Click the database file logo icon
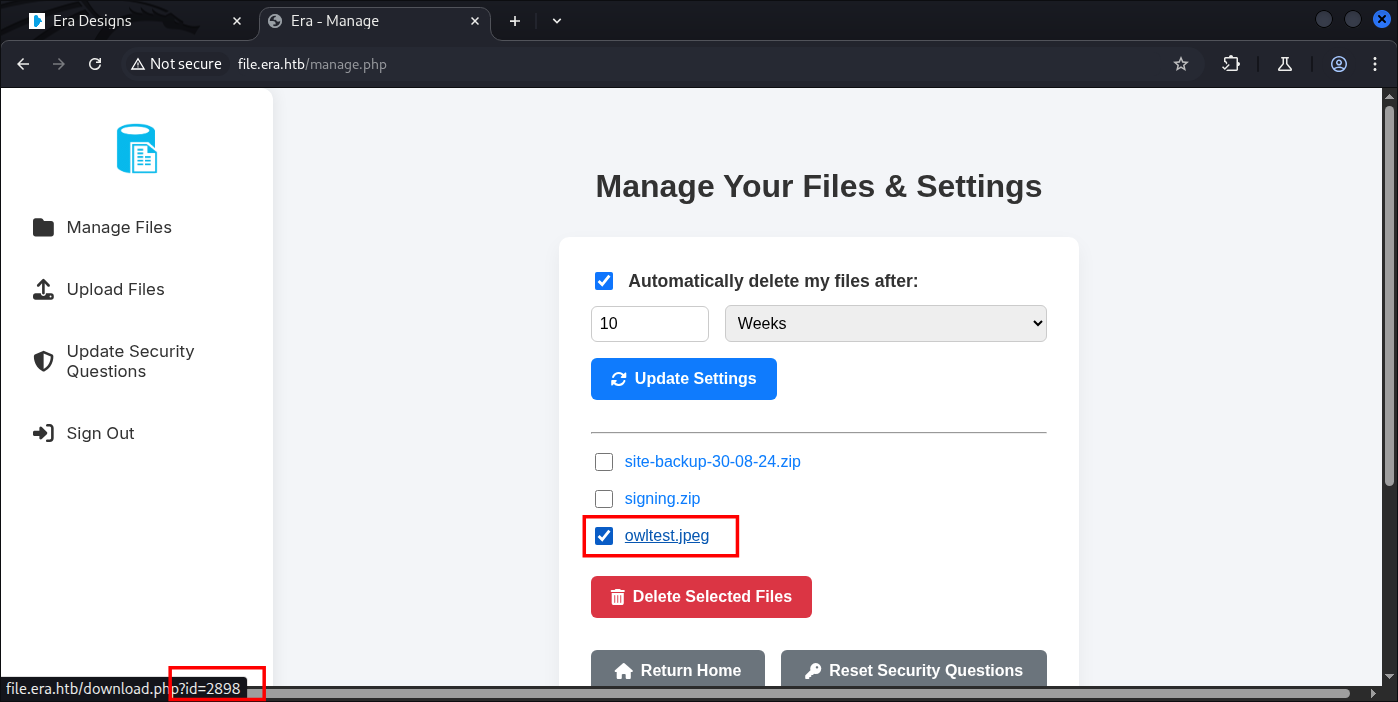 pos(137,149)
